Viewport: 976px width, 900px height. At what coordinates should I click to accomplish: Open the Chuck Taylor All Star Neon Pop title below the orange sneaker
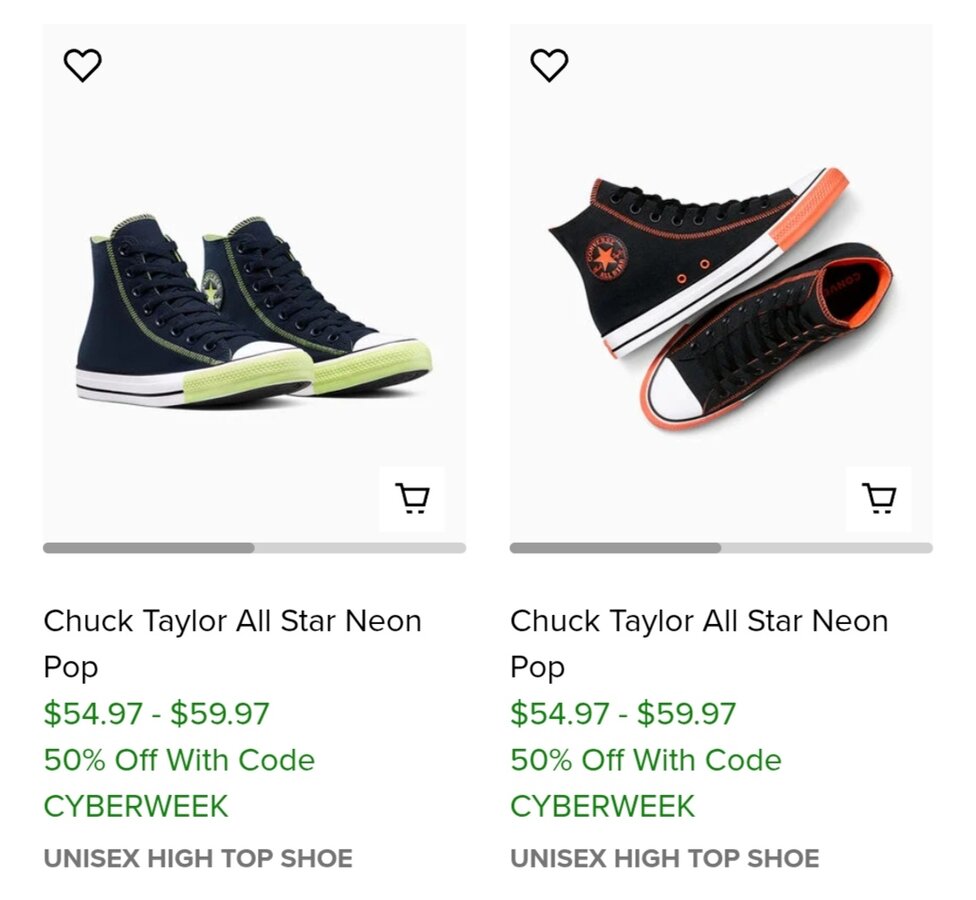(x=699, y=643)
